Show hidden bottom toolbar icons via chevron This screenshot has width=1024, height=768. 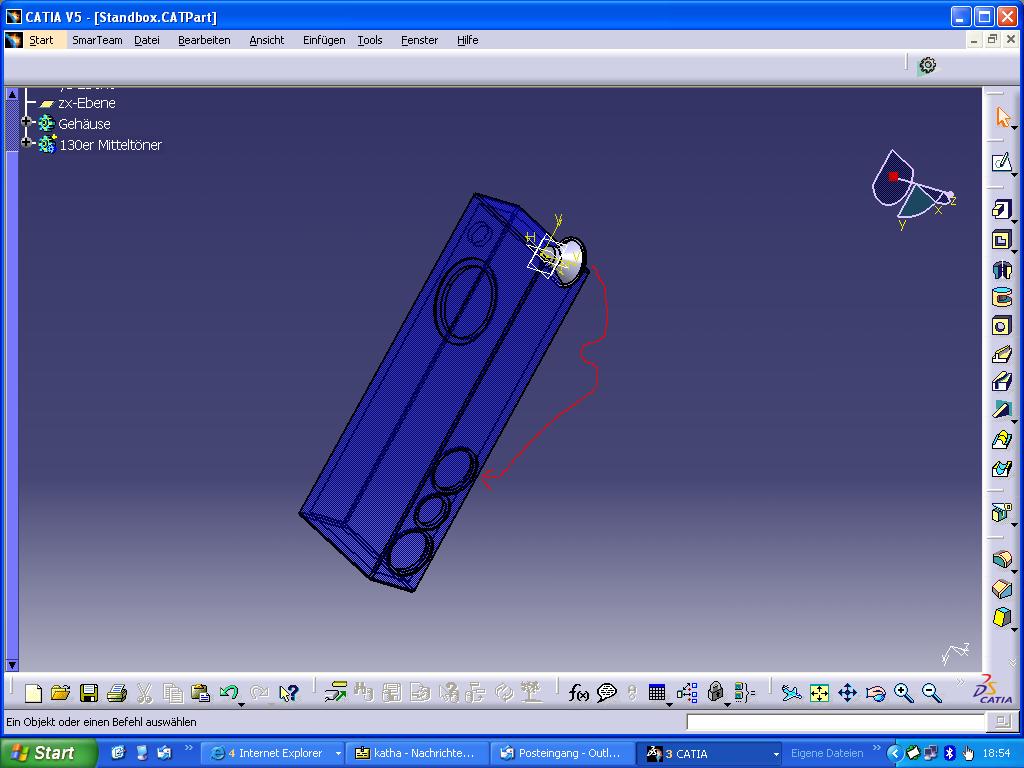tap(960, 682)
